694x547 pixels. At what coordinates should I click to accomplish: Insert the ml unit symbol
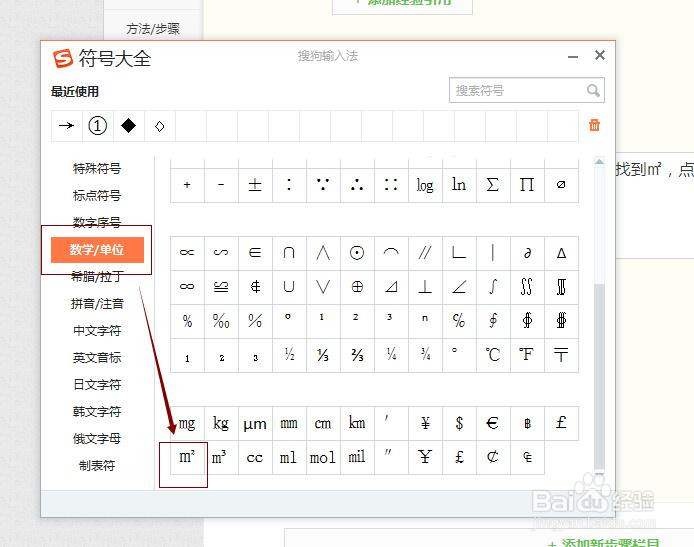click(289, 457)
